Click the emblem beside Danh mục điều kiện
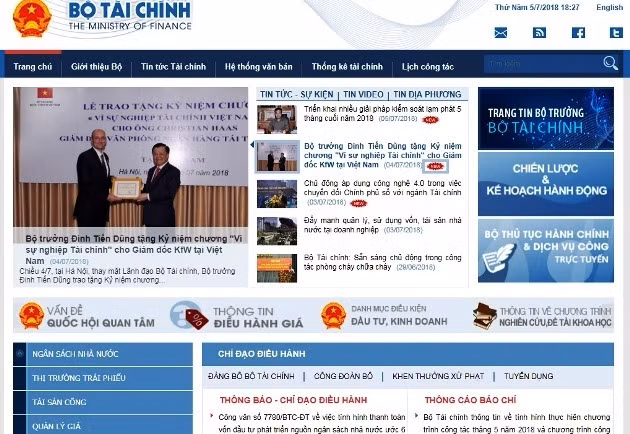 [x=333, y=316]
